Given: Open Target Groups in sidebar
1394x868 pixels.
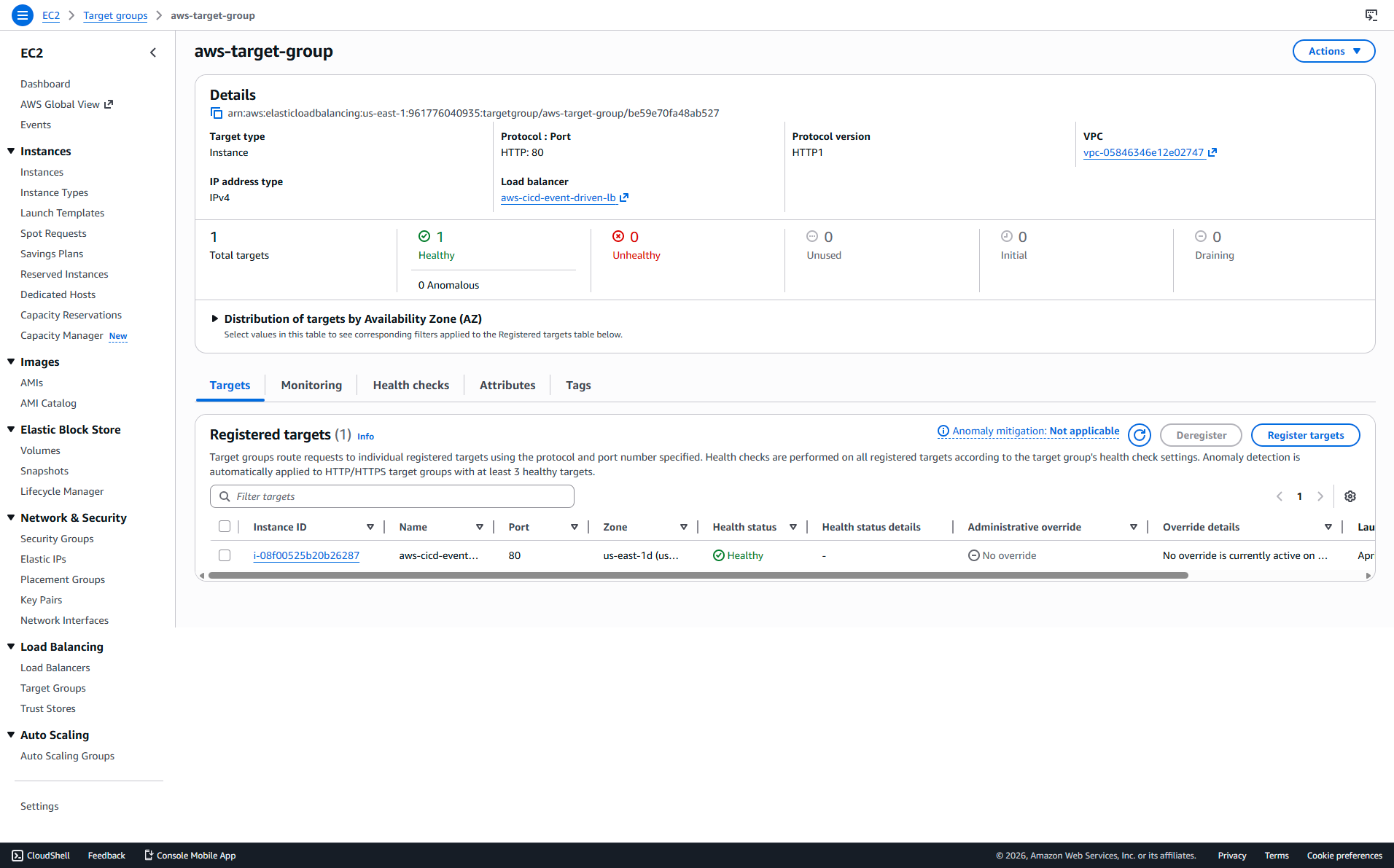Looking at the screenshot, I should [x=53, y=688].
